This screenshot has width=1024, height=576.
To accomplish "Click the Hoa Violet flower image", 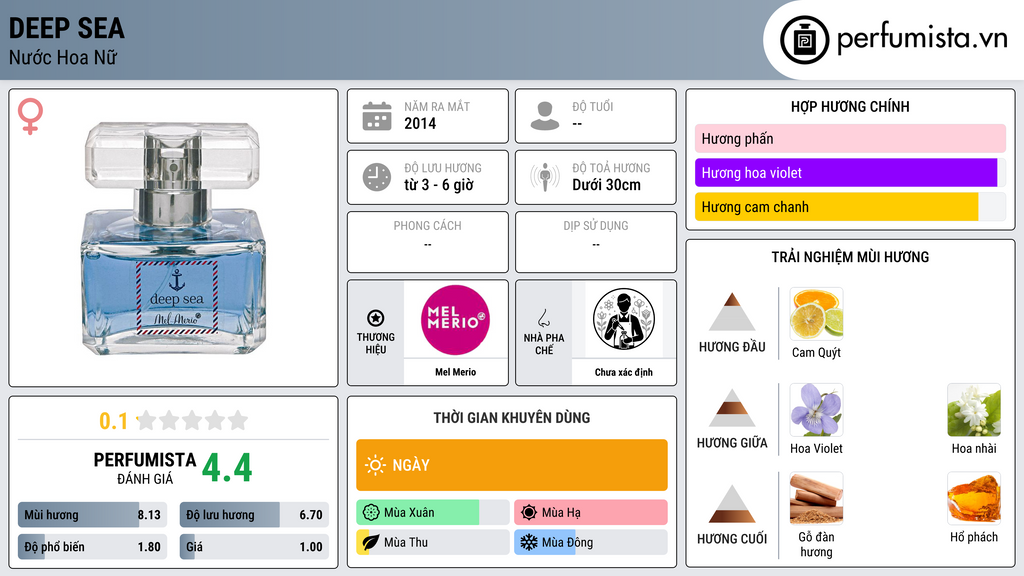I will click(816, 410).
